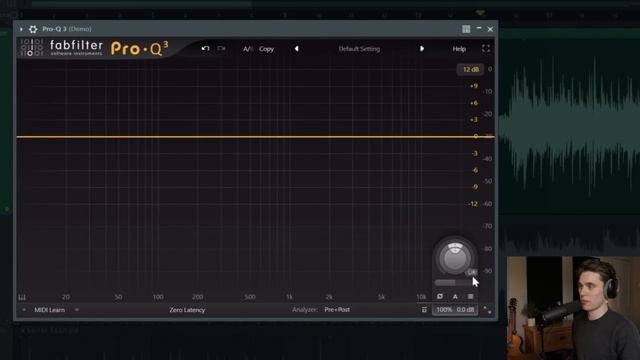
Task: Click the Undo arrow icon
Action: (x=205, y=49)
